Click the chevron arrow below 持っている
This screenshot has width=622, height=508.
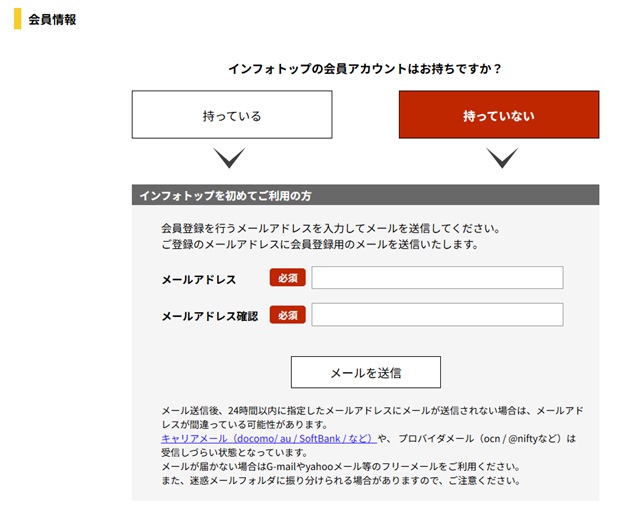pos(230,158)
